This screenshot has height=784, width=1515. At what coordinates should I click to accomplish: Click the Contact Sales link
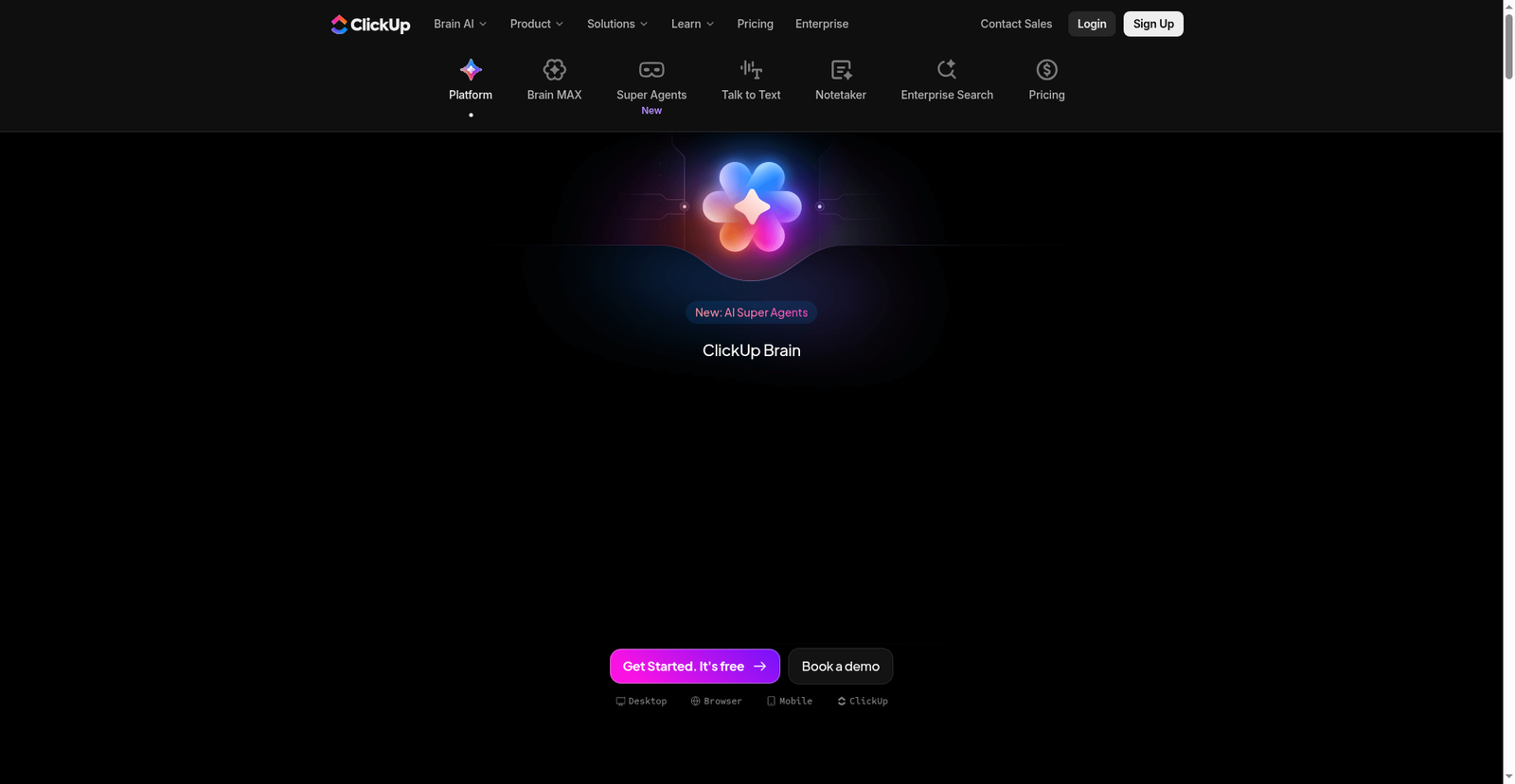coord(1016,24)
